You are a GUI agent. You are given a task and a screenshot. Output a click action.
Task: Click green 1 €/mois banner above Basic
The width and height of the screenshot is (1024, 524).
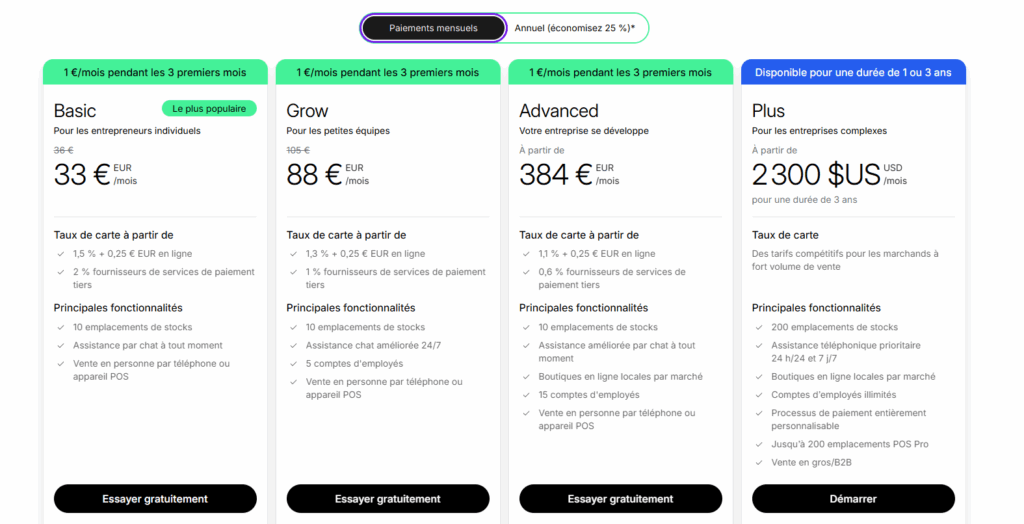click(x=155, y=72)
